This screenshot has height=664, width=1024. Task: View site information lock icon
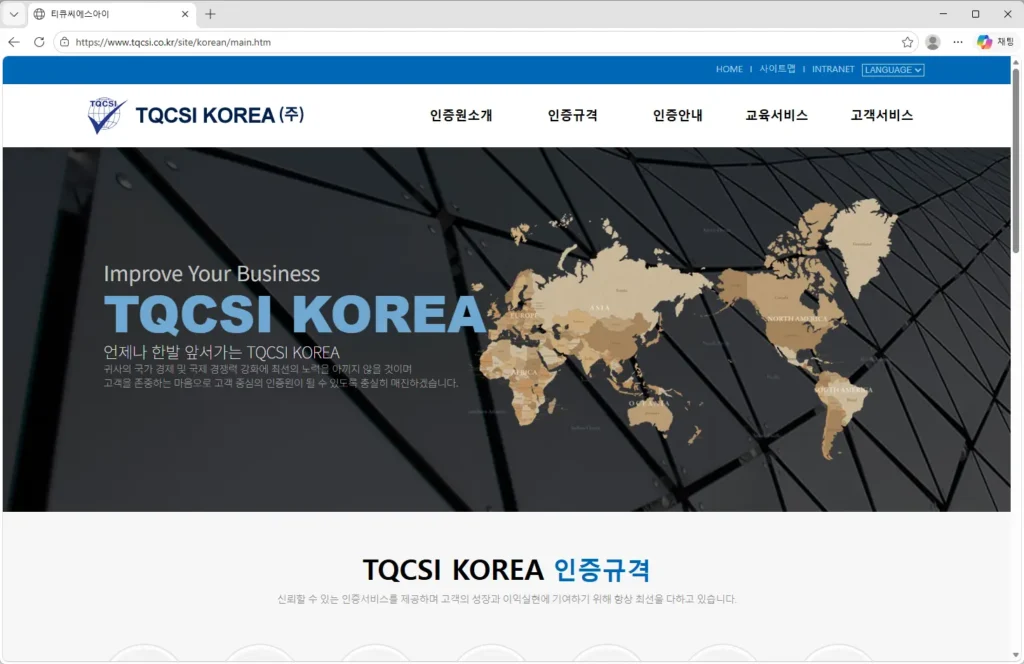coord(65,42)
